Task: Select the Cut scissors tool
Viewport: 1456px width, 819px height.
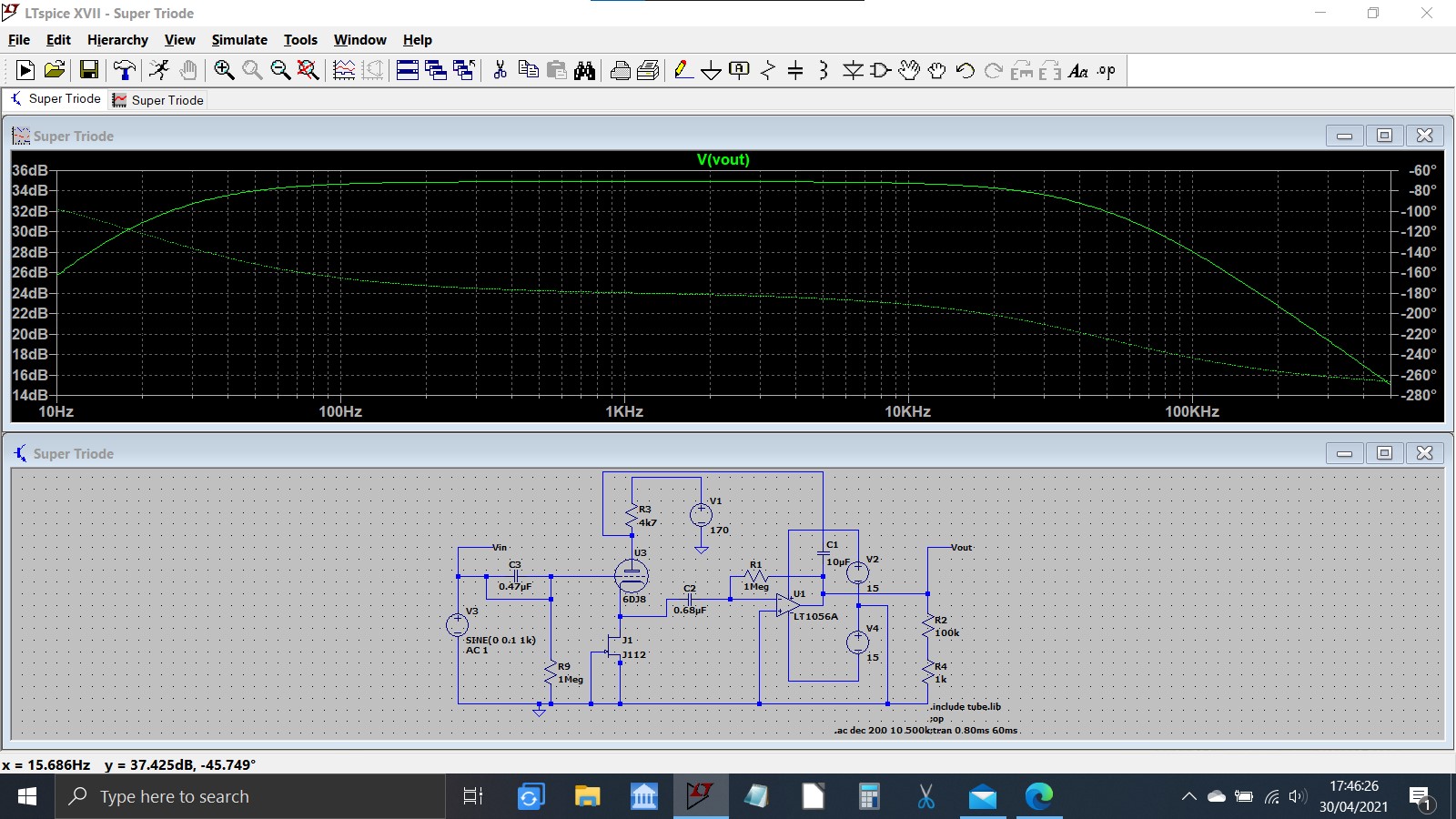Action: pyautogui.click(x=500, y=70)
